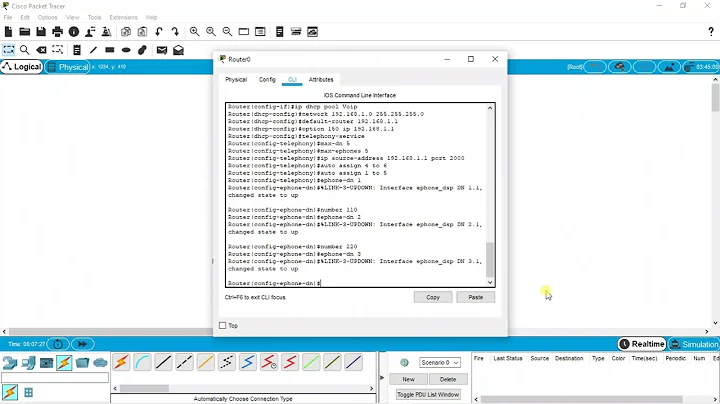Select the orange fiber cable
Viewport: 720px width, 404px height.
[205, 362]
